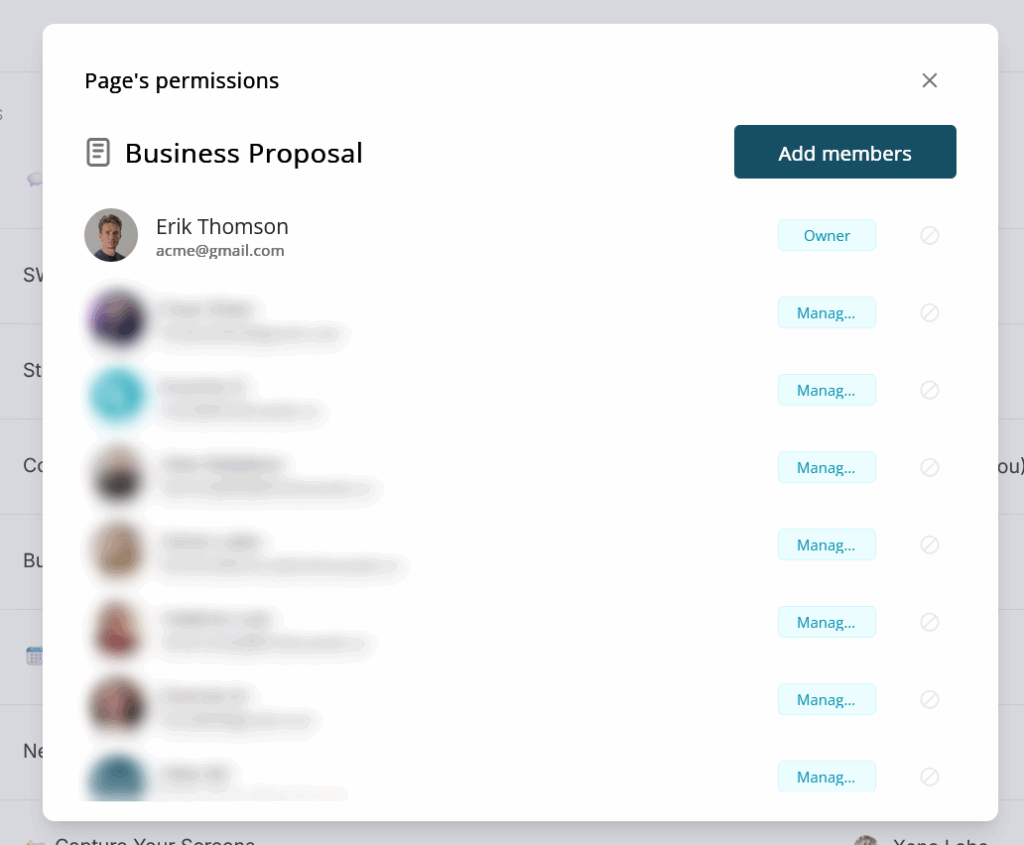This screenshot has height=845, width=1024.
Task: Click remove icon on sixth Manag... row
Action: 929,699
